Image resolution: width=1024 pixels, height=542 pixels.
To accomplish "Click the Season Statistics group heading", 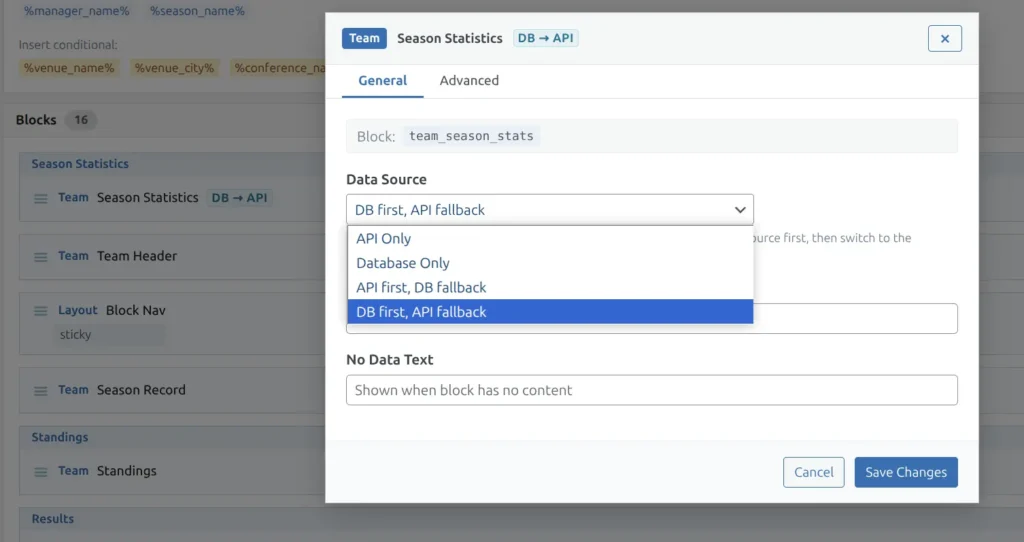I will click(x=80, y=164).
